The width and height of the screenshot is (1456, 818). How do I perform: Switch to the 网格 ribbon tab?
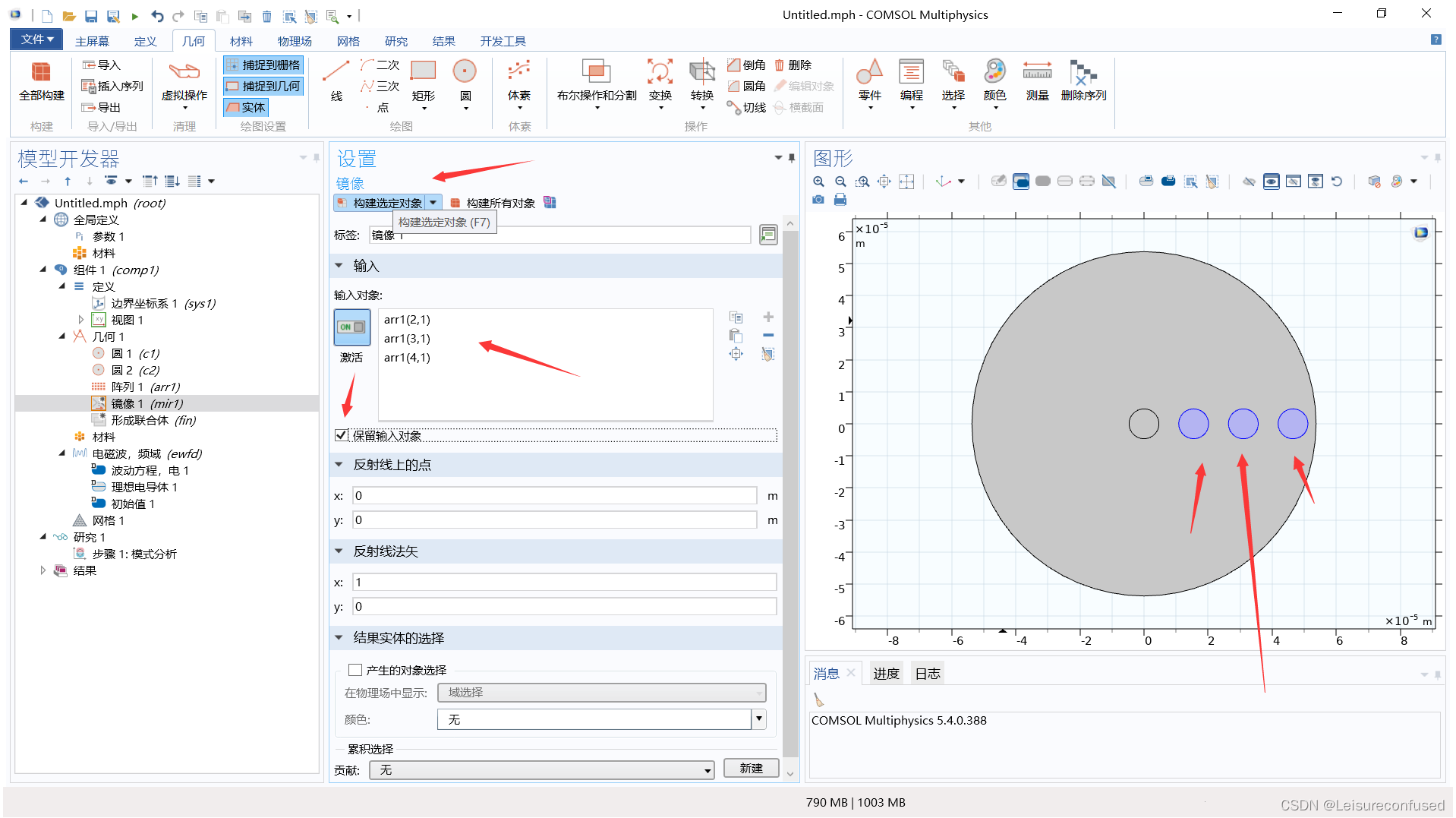pos(348,41)
